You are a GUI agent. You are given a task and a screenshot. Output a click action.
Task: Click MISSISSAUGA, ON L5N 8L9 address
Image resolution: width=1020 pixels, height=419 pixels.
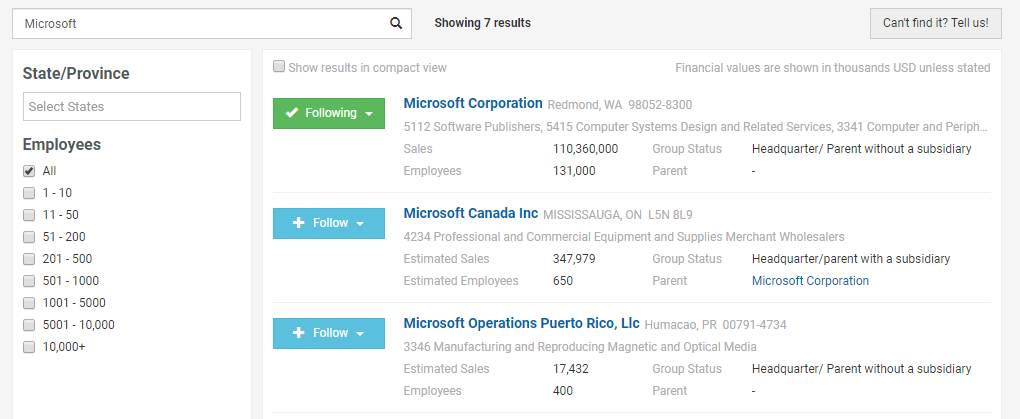click(618, 215)
